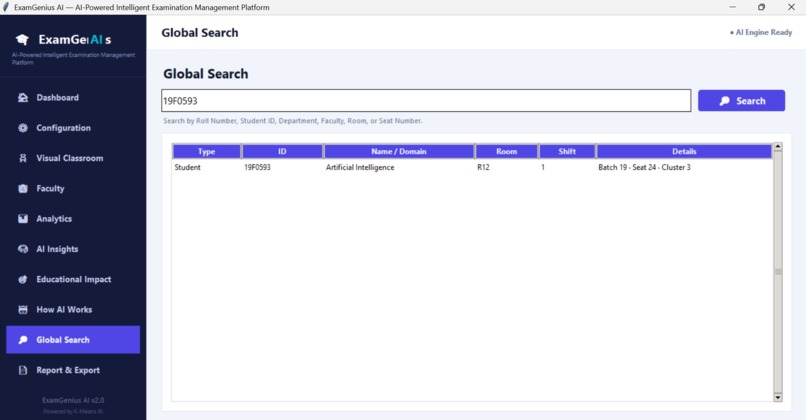
Task: Click the Educational Impact icon
Action: [23, 279]
